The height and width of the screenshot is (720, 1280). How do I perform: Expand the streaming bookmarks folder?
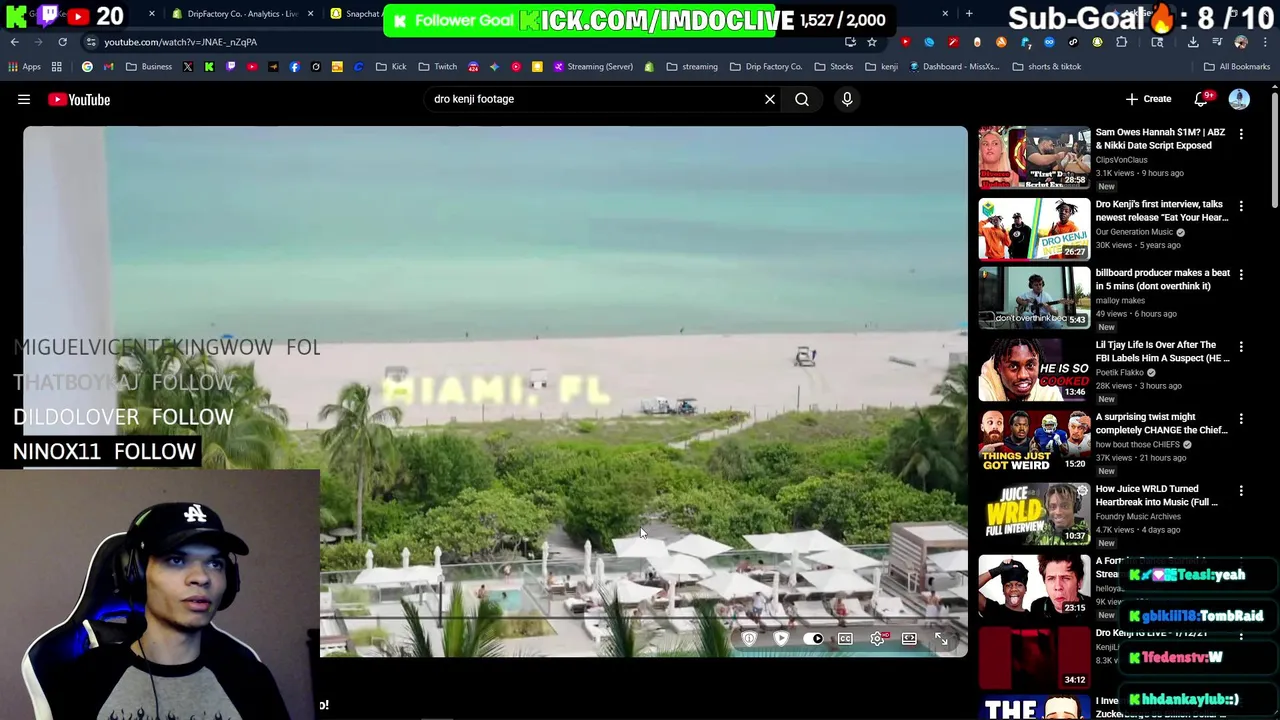(692, 67)
